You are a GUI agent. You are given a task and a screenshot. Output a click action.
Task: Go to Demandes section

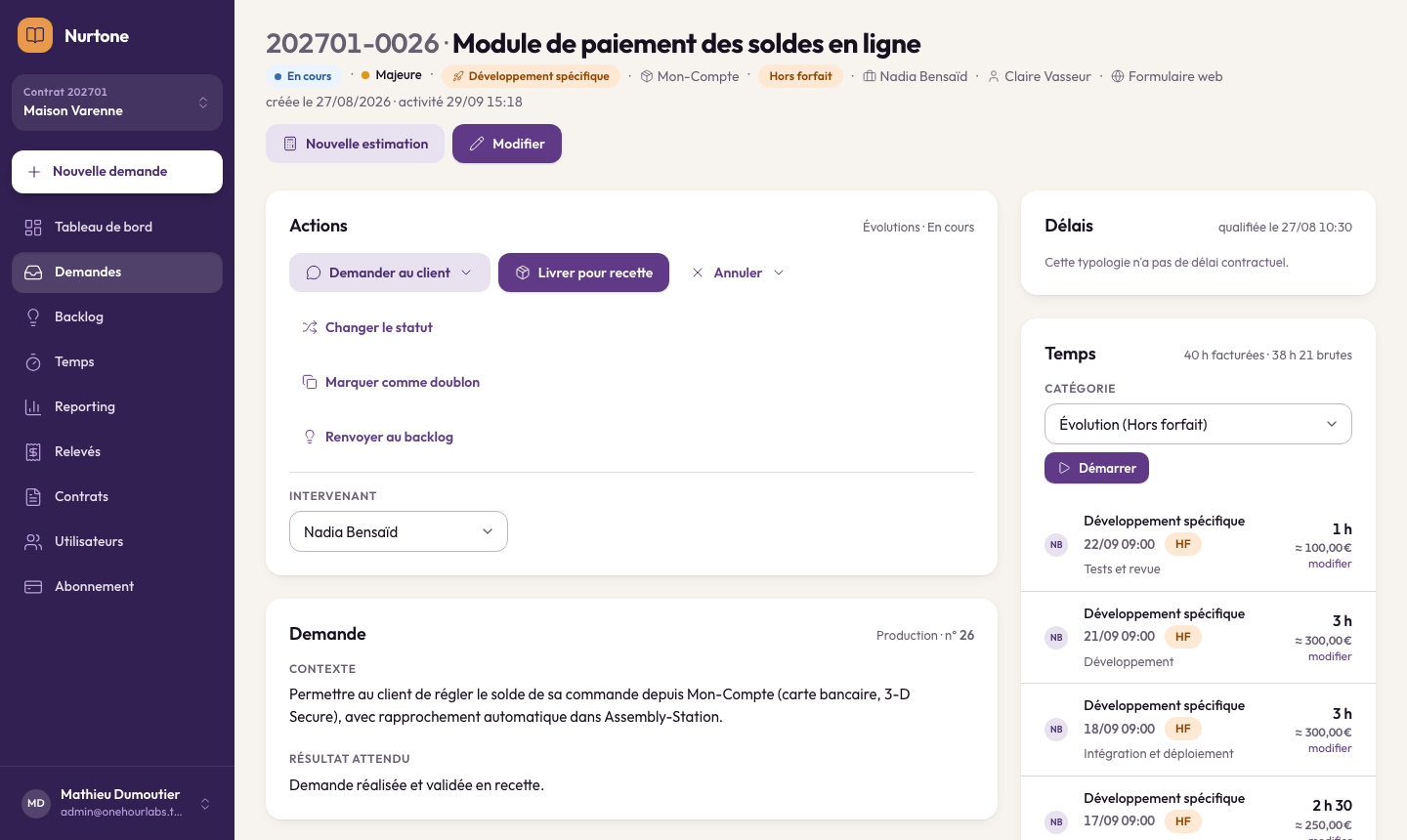pyautogui.click(x=117, y=273)
